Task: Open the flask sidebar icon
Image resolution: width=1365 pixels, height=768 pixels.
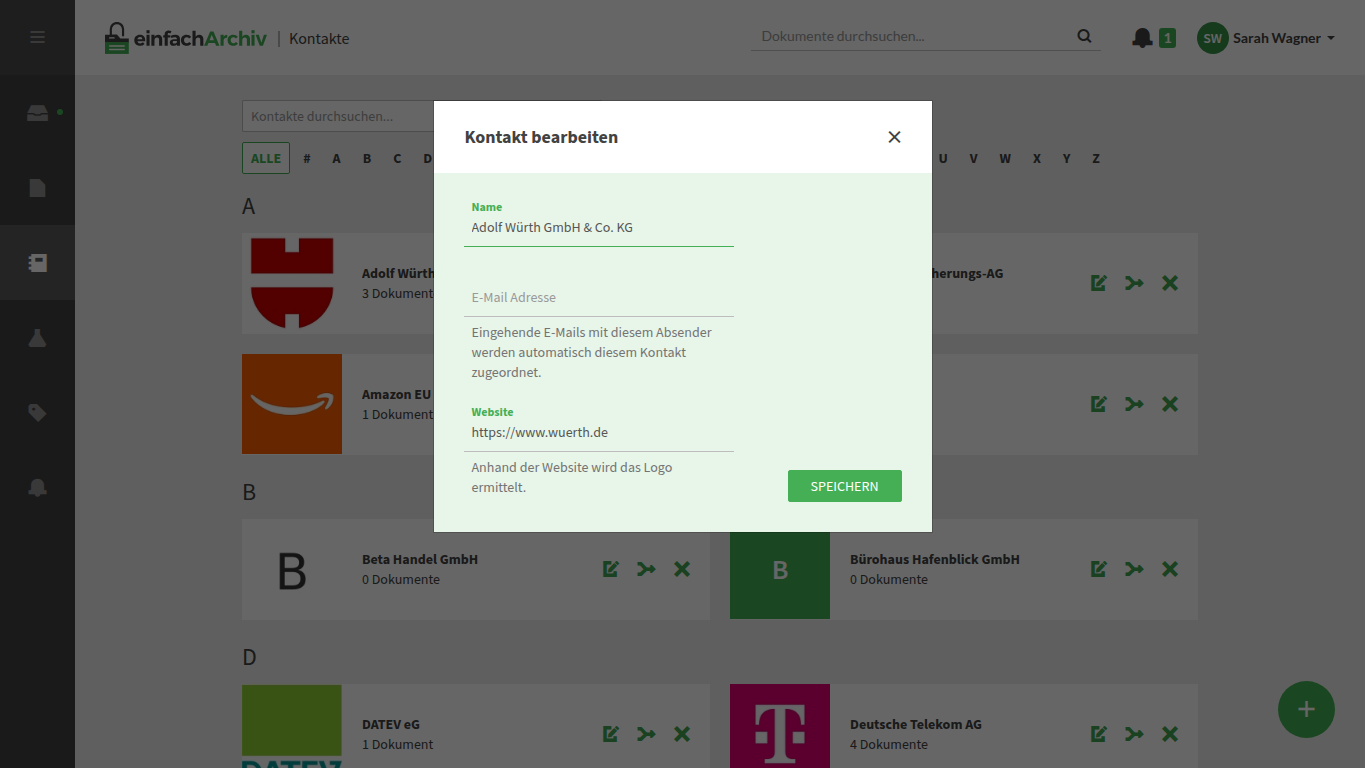Action: 37,338
